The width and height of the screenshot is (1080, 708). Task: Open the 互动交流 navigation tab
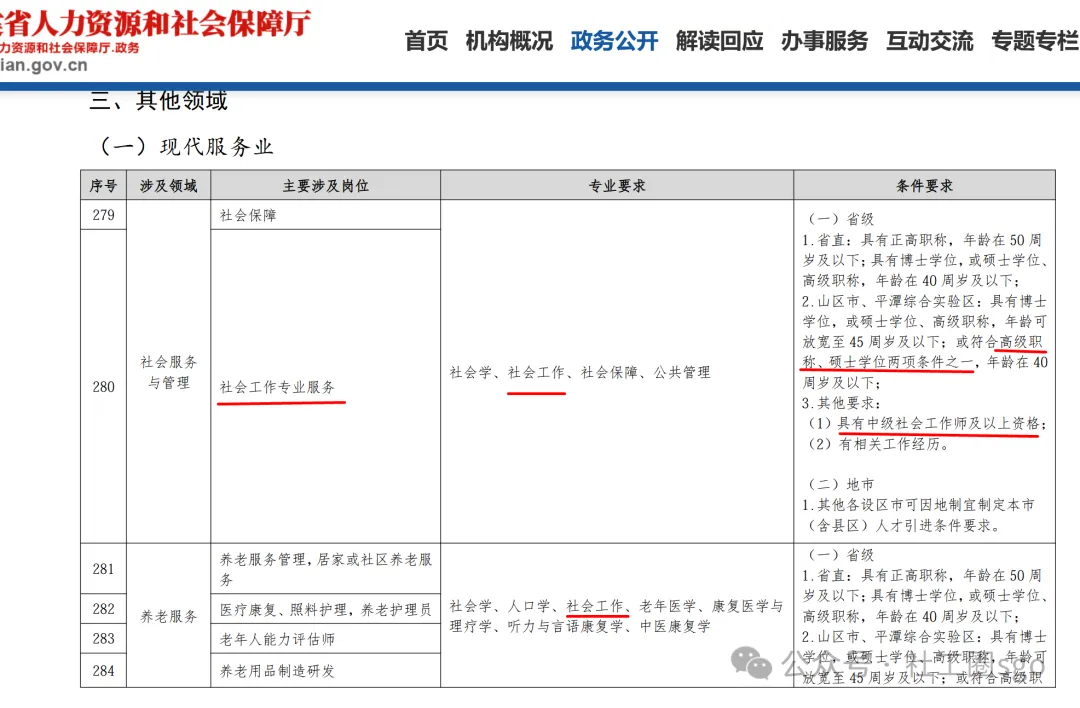pos(930,41)
